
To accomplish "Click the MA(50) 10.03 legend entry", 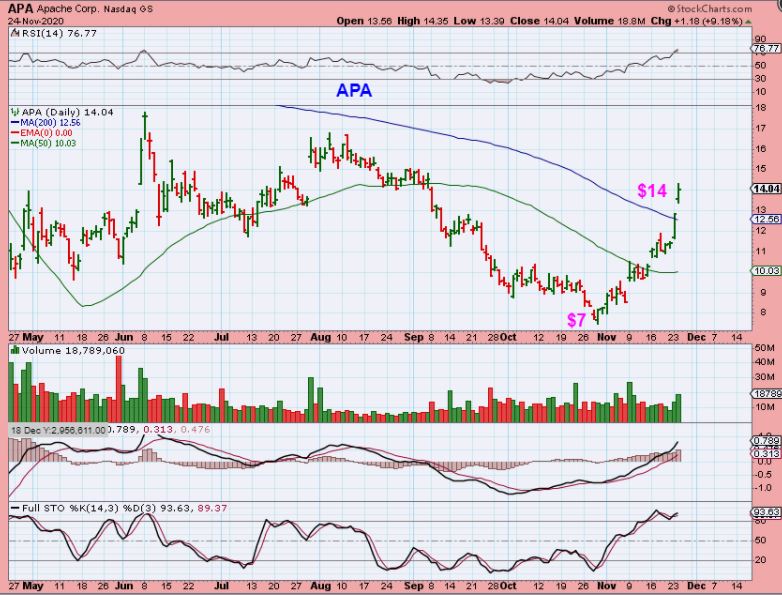I will pyautogui.click(x=43, y=144).
